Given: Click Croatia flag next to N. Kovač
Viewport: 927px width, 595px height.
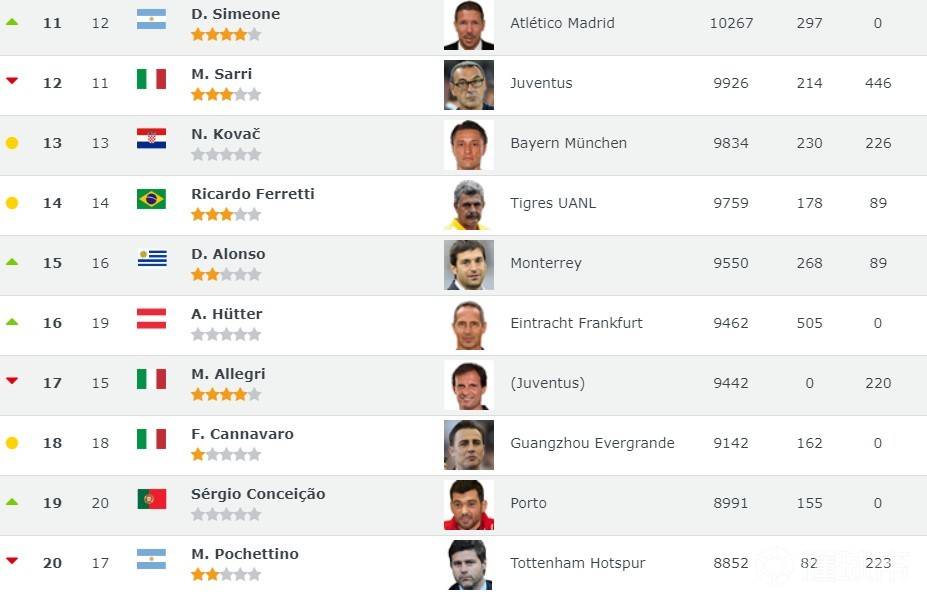Looking at the screenshot, I should click(151, 139).
